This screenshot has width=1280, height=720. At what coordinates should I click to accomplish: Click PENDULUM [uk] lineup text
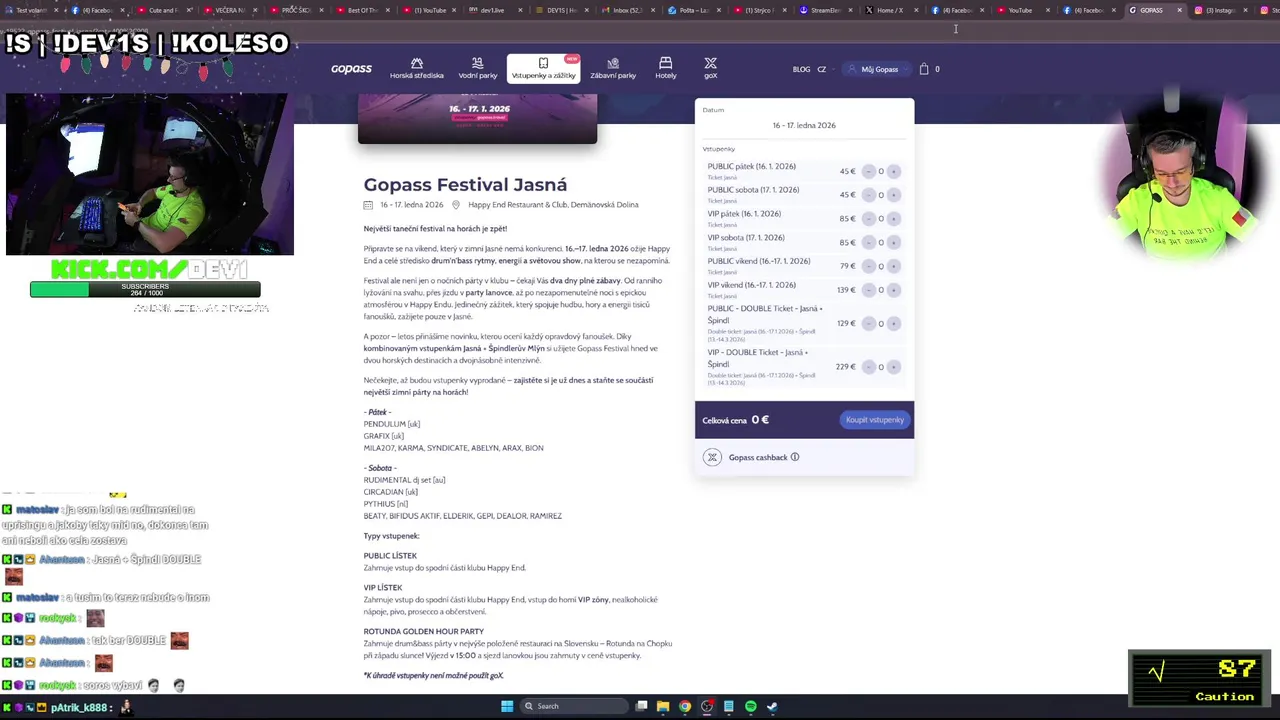(x=392, y=424)
